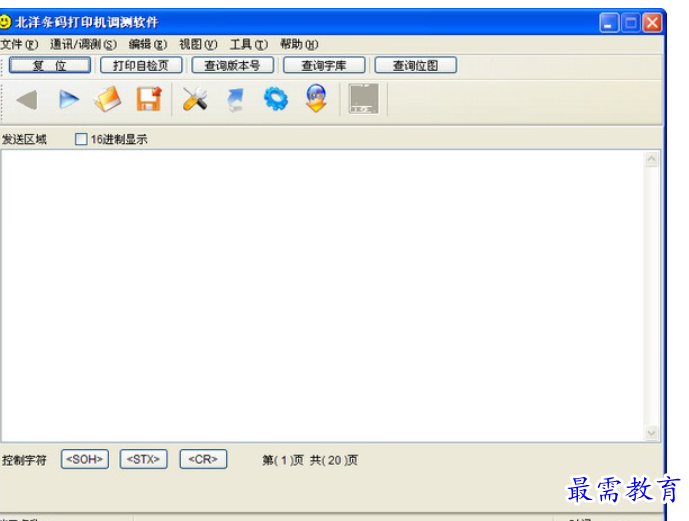Save using the orange floppy disk icon
This screenshot has height=521, width=689.
pos(149,99)
